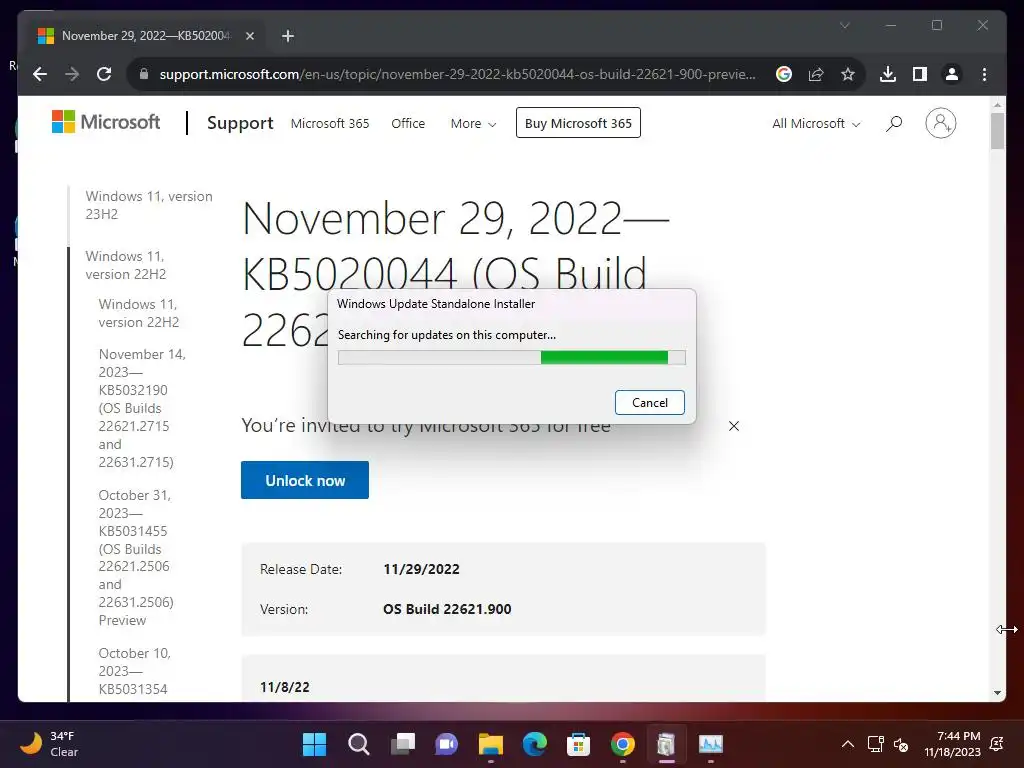This screenshot has width=1024, height=768.
Task: Click the 11/8/22 heading text
Action: coord(285,687)
